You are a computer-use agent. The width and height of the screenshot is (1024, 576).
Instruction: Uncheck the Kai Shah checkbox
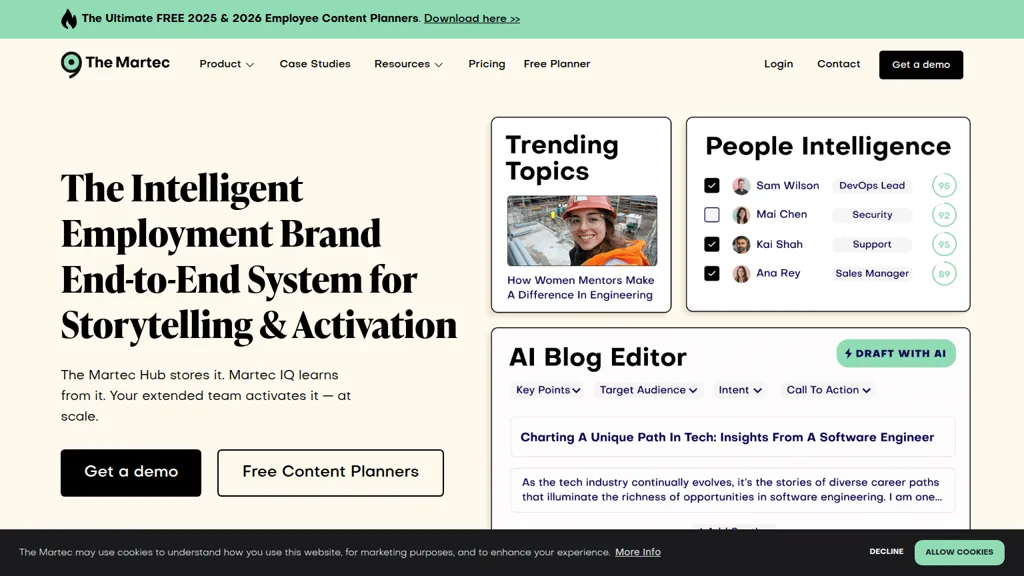[x=712, y=244]
